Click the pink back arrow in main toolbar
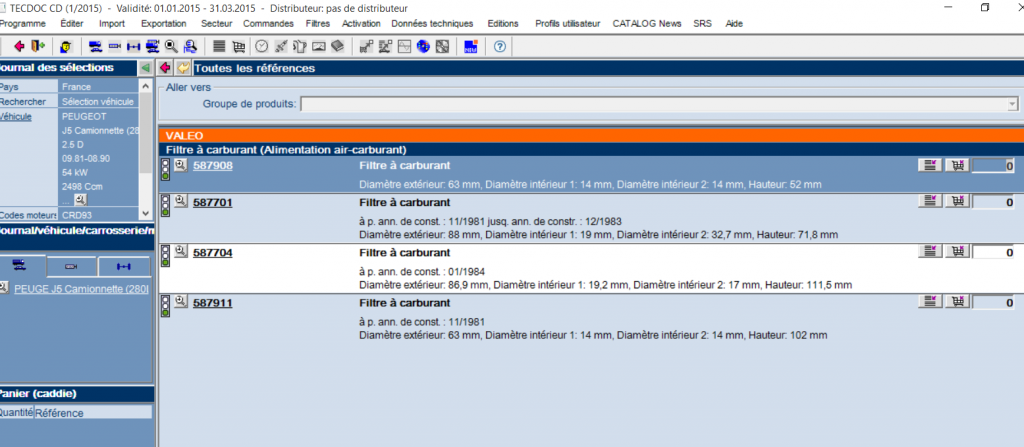 pyautogui.click(x=19, y=46)
